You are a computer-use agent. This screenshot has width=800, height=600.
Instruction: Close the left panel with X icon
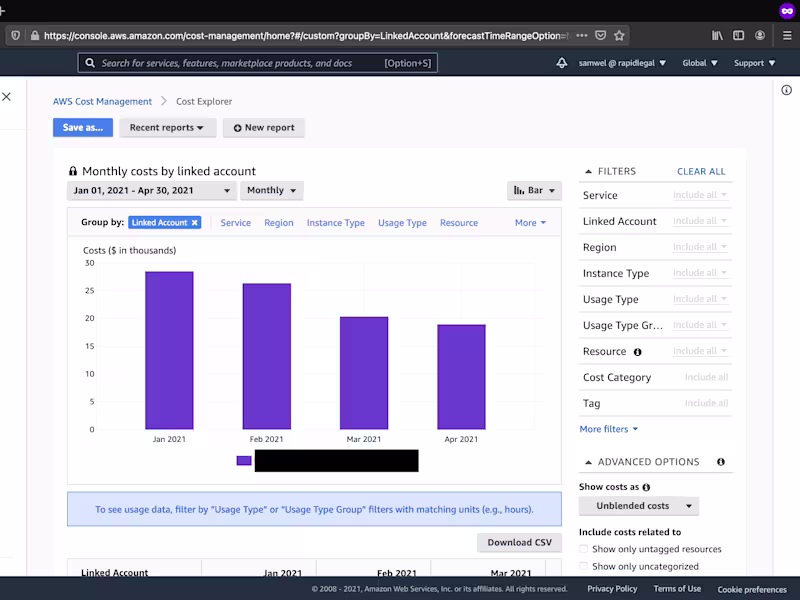point(7,97)
